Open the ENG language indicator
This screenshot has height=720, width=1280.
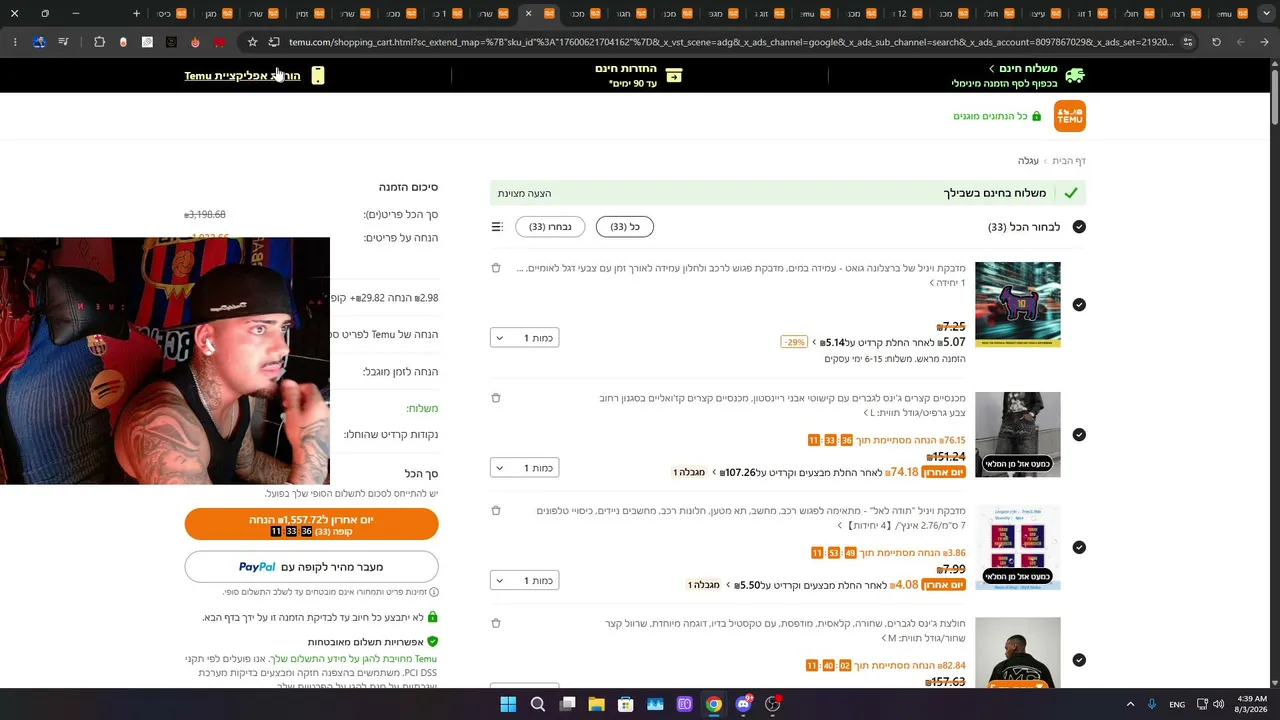click(1177, 704)
